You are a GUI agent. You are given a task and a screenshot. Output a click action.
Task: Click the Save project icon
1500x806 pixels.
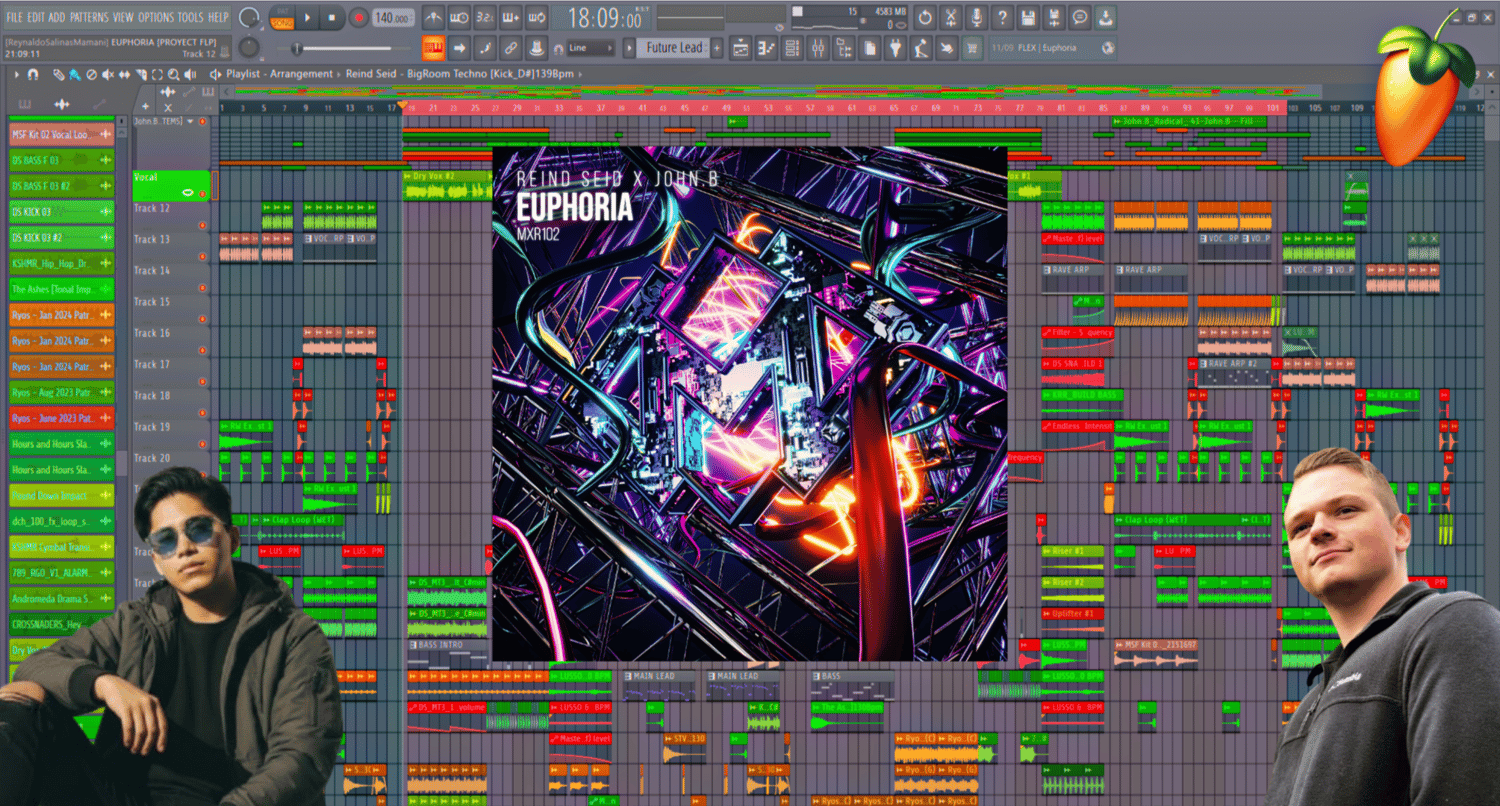click(1028, 18)
